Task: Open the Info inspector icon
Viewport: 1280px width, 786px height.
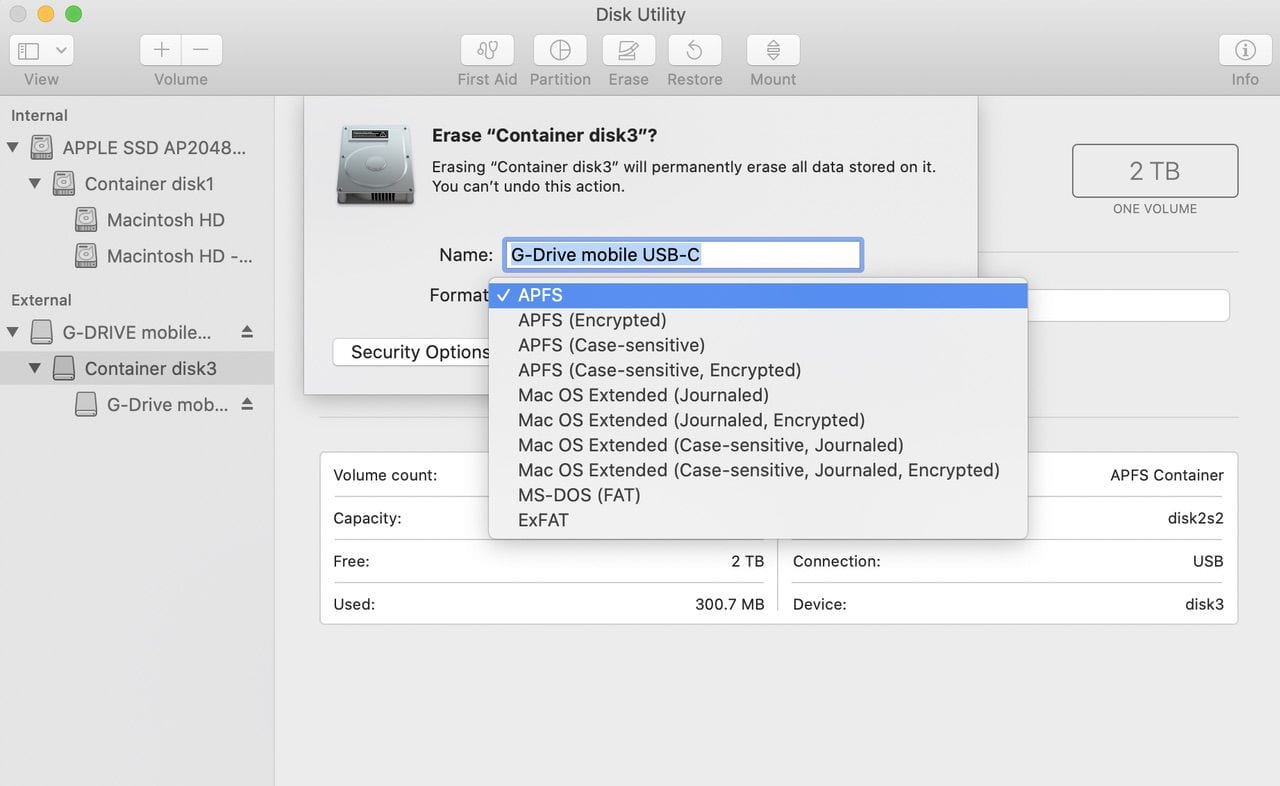Action: tap(1244, 50)
